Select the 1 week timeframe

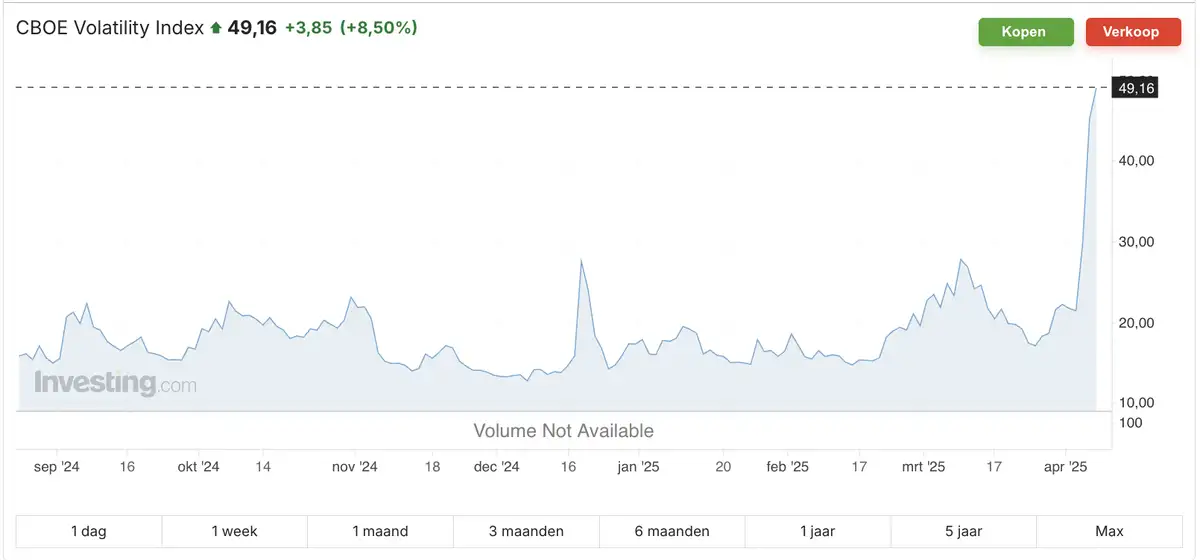pos(235,531)
